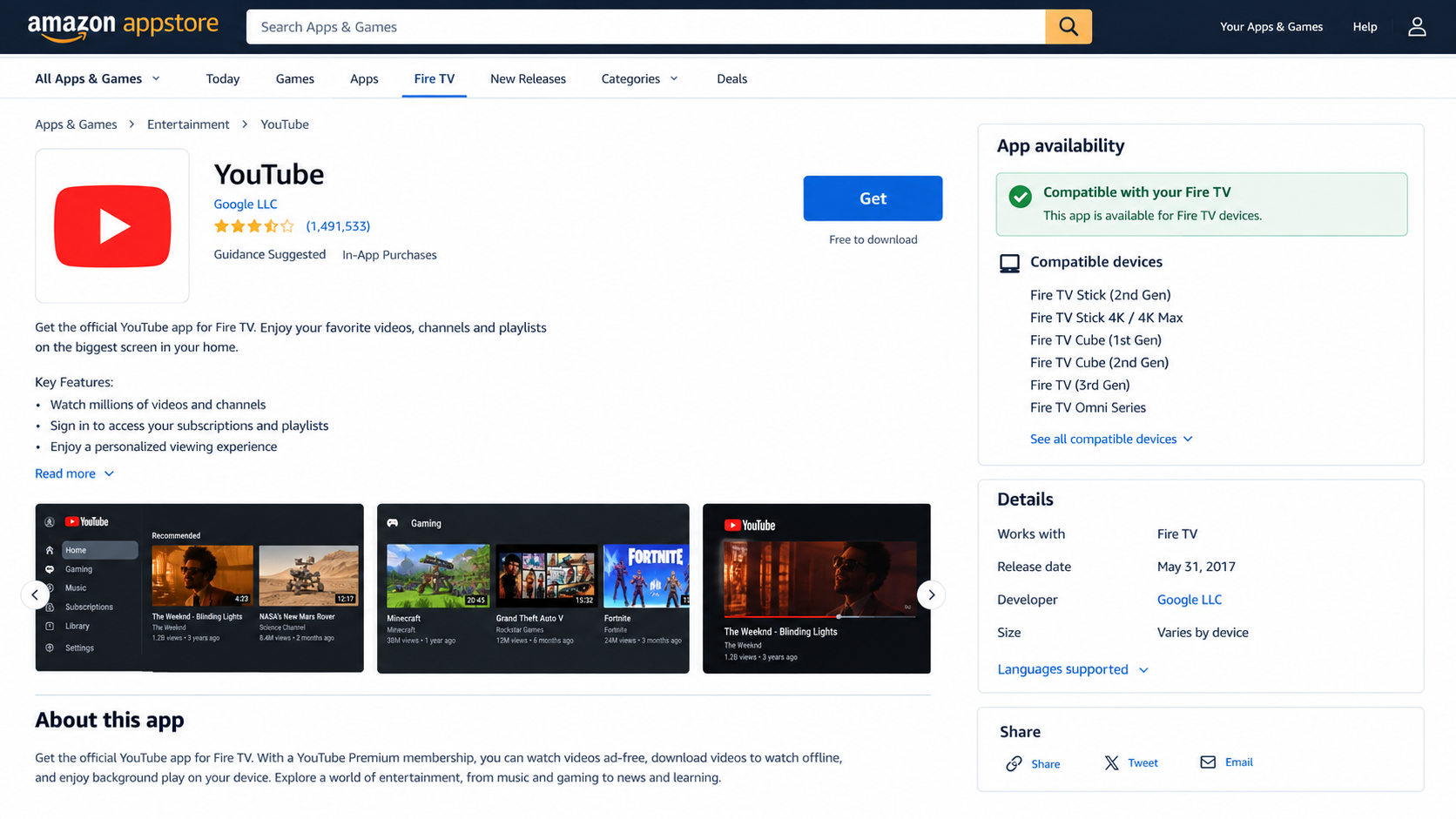This screenshot has width=1456, height=819.
Task: Switch to the Today tab
Action: [x=223, y=78]
